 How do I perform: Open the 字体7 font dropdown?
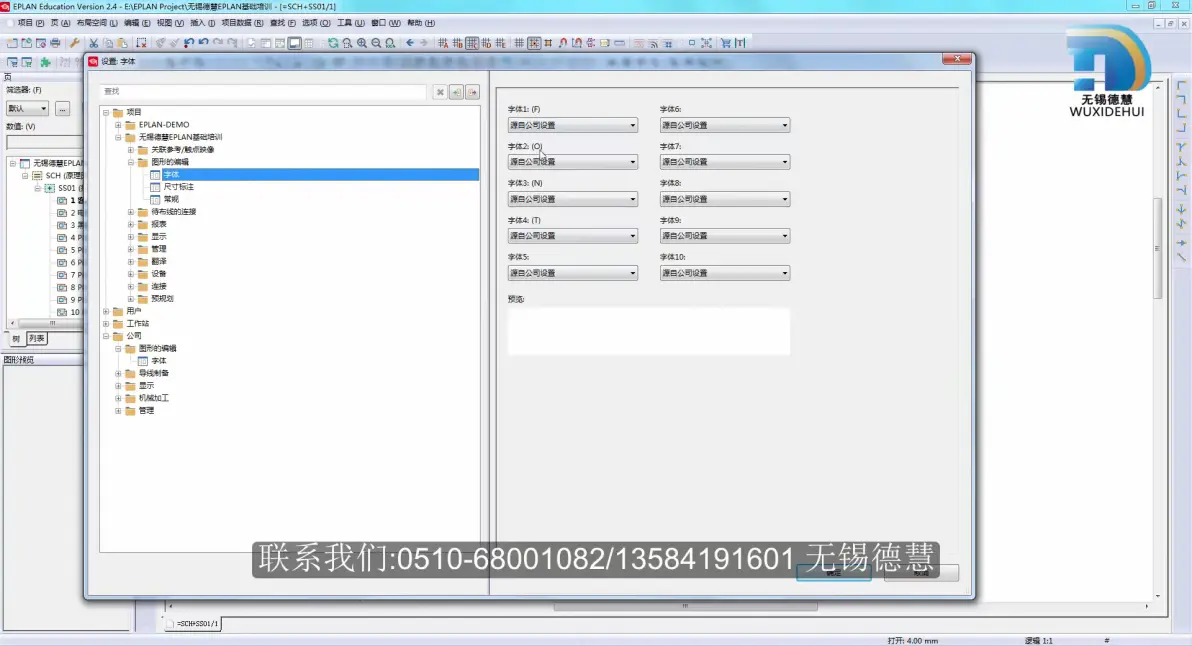point(724,162)
